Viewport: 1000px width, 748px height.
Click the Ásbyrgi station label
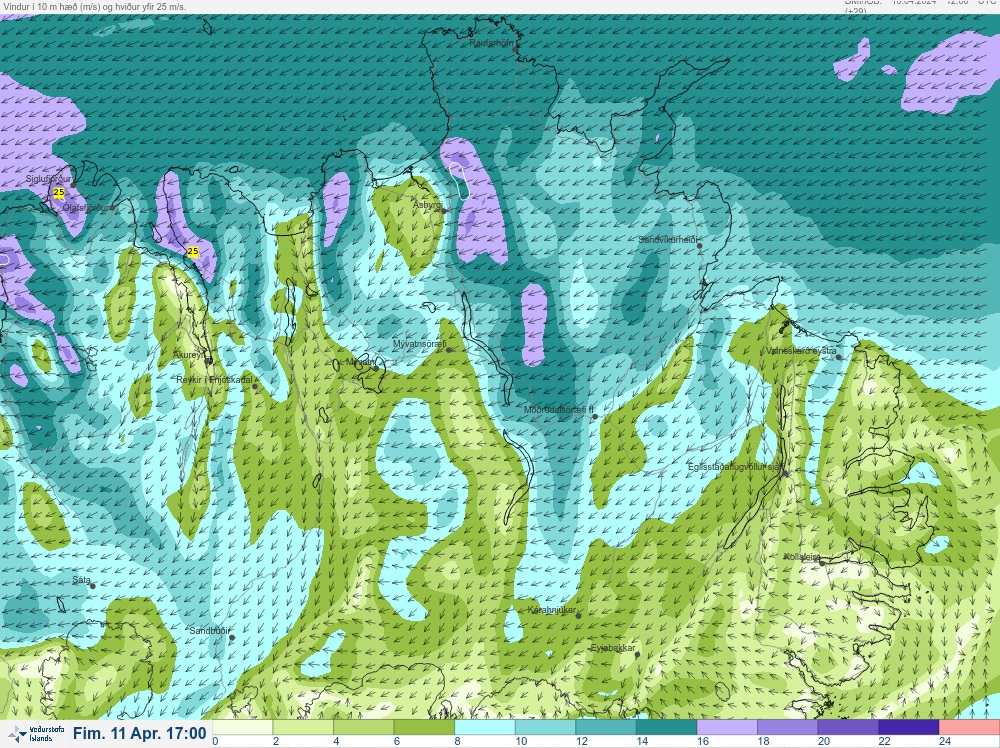click(x=427, y=205)
